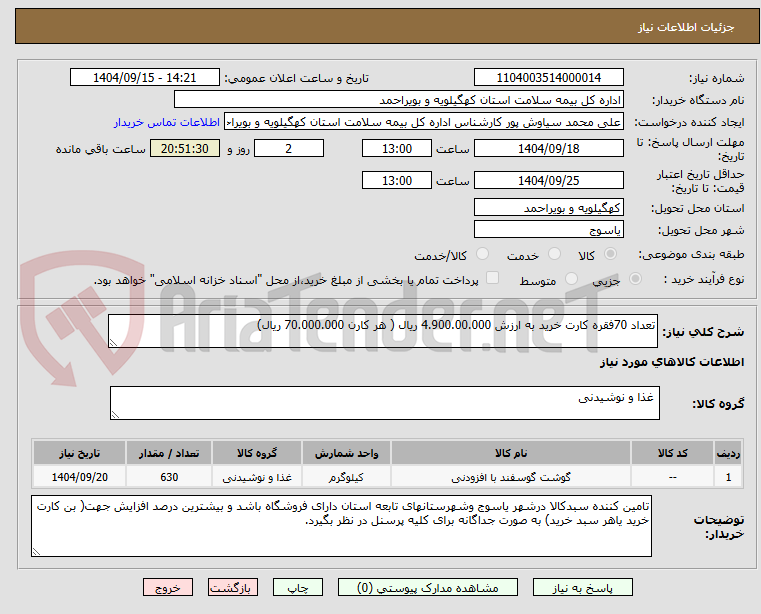
Task: Click the remaining days field showing 2
Action: (289, 149)
